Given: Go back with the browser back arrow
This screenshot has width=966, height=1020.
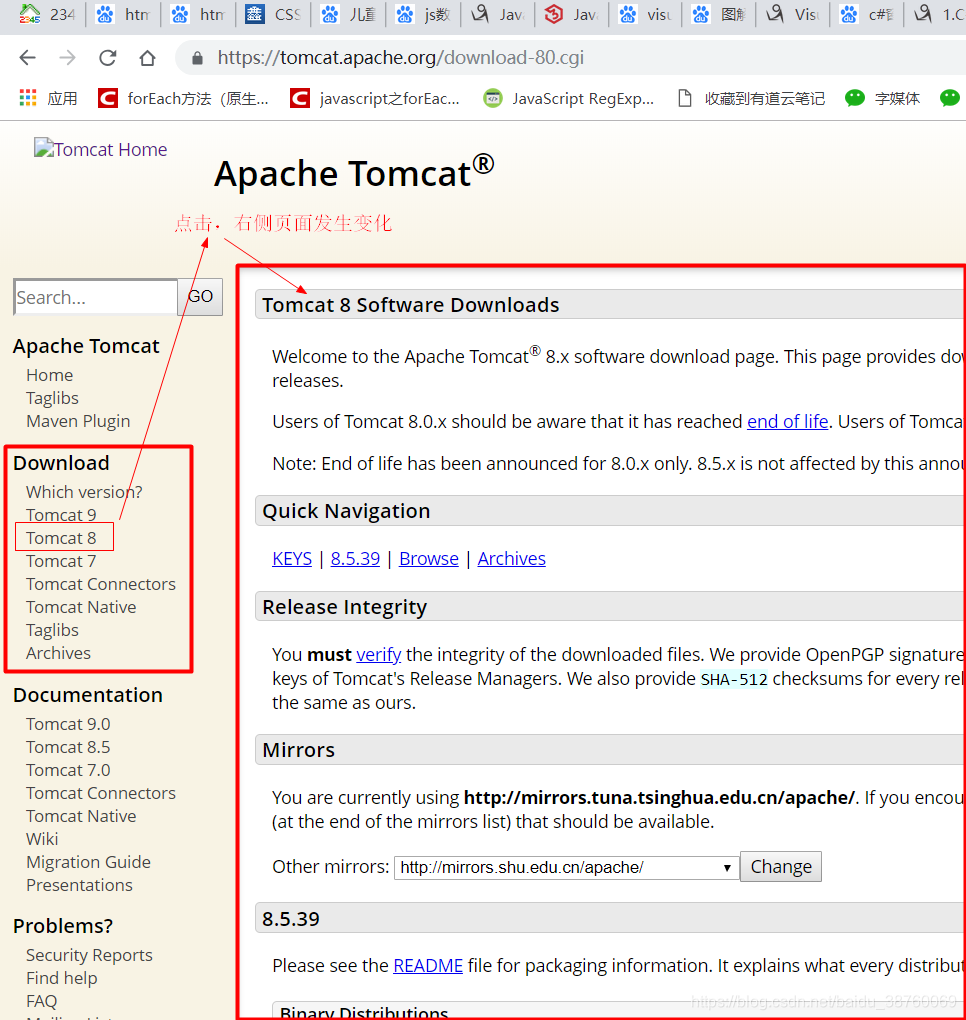Looking at the screenshot, I should [x=27, y=58].
